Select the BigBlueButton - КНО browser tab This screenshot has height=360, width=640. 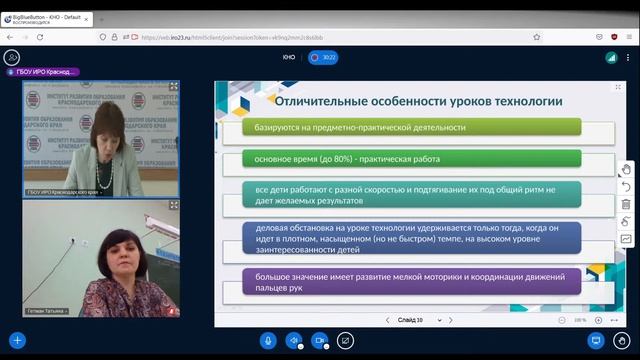(47, 20)
